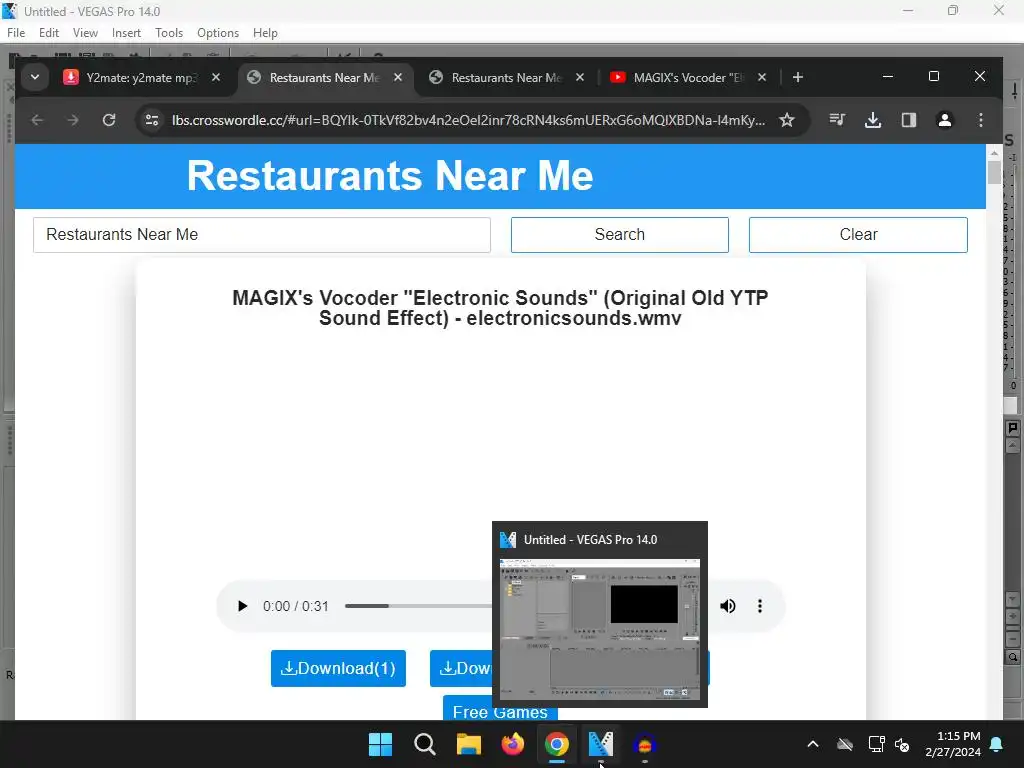Go back to the previous page
The image size is (1024, 768).
37,120
